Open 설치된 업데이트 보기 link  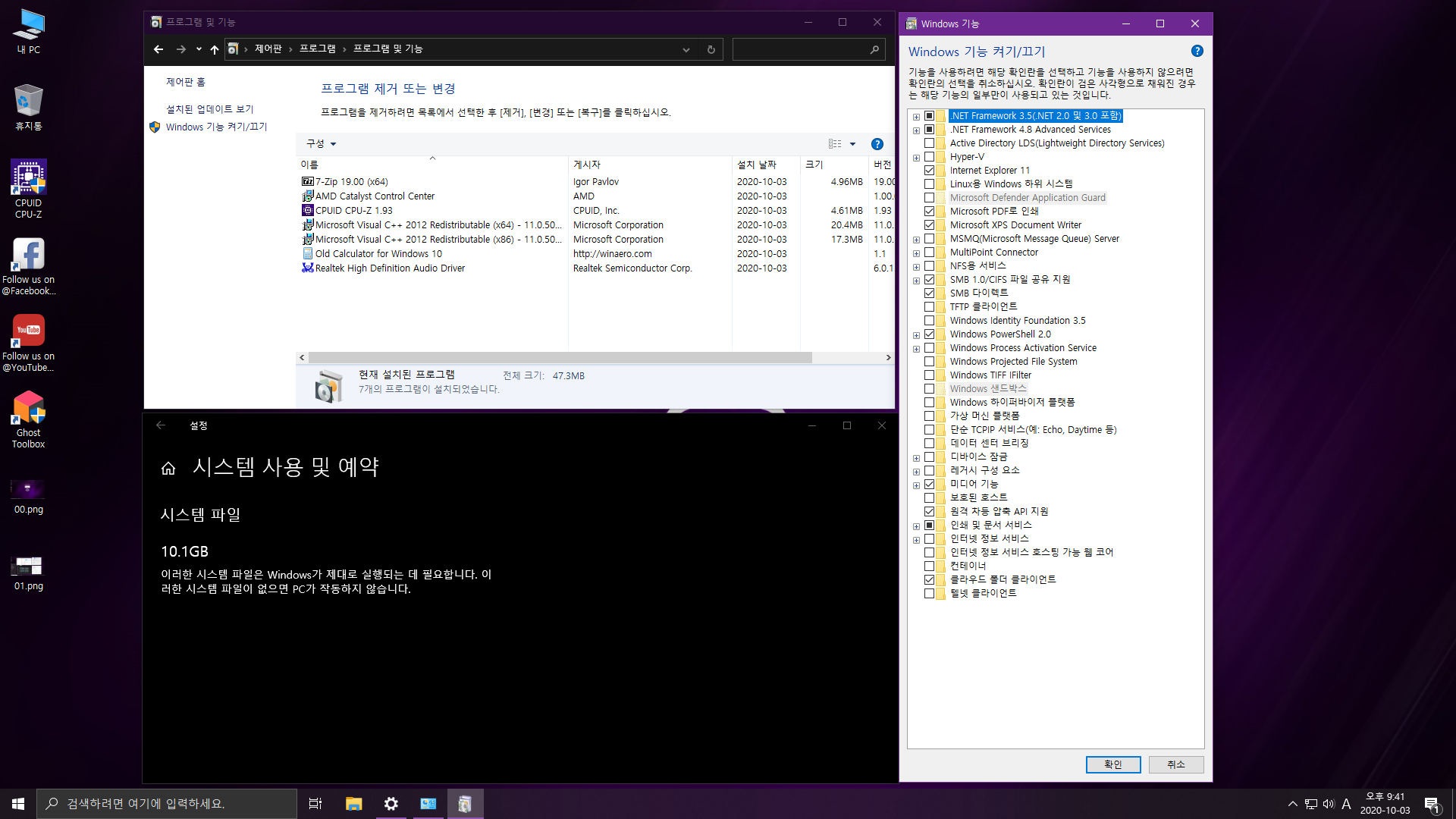coord(210,109)
